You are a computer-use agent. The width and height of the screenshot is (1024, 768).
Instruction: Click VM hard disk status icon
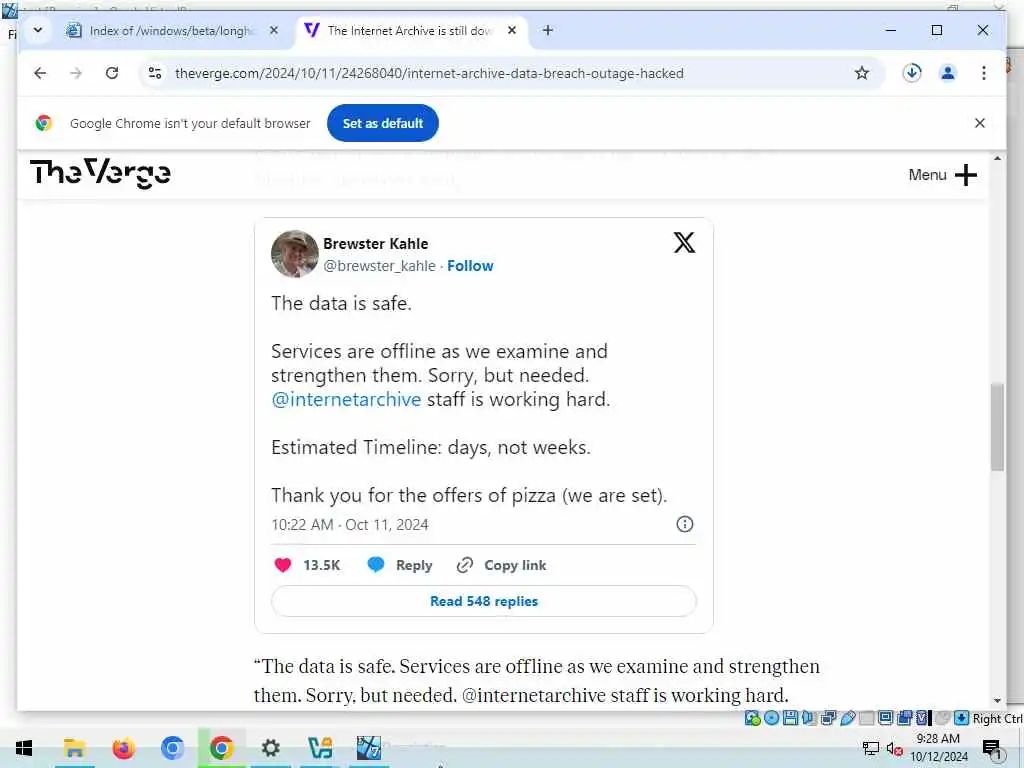pyautogui.click(x=752, y=718)
